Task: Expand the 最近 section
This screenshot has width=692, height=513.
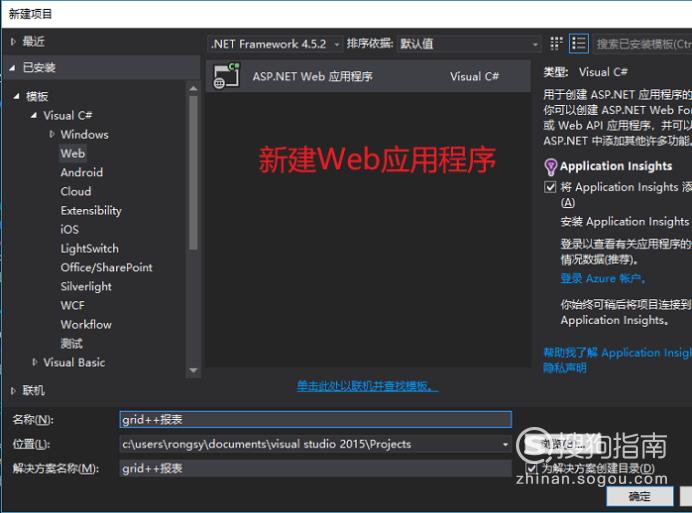Action: pos(13,41)
